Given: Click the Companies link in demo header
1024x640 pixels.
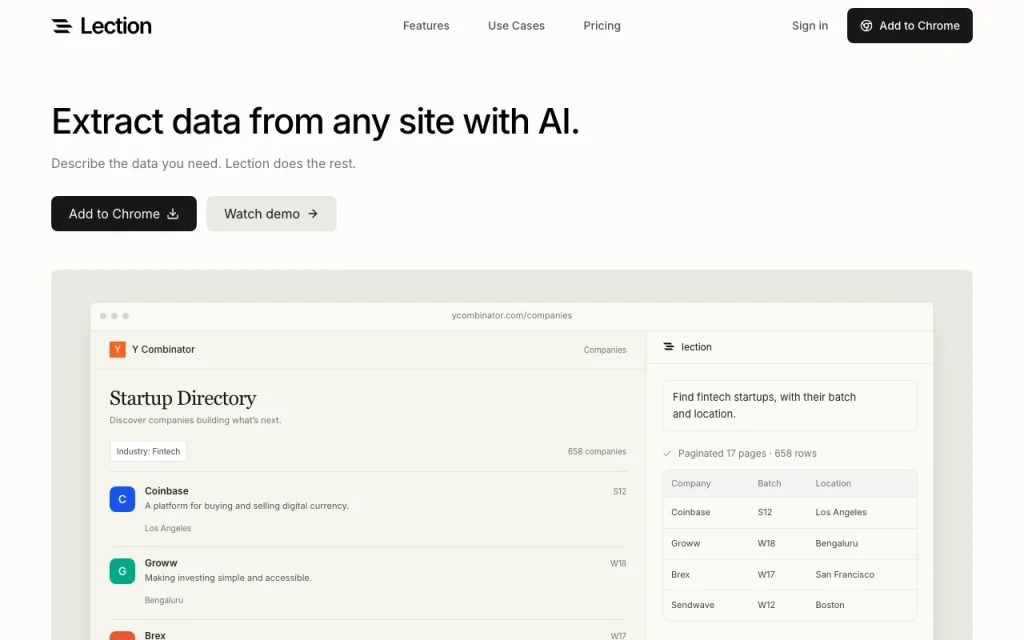Looking at the screenshot, I should [x=605, y=350].
